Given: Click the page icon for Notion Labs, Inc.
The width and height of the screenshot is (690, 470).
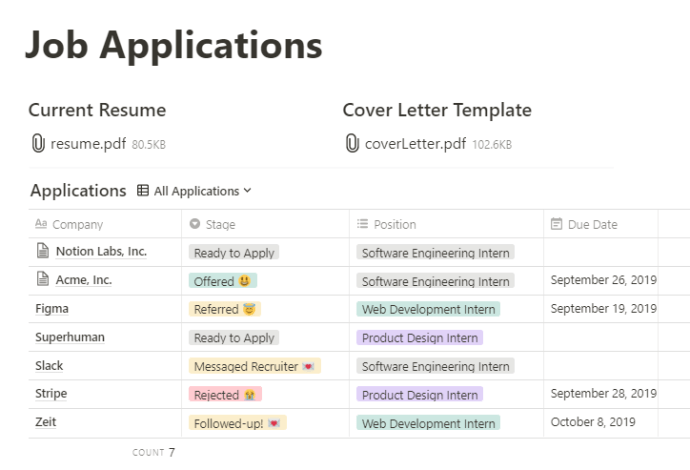Looking at the screenshot, I should pos(43,250).
